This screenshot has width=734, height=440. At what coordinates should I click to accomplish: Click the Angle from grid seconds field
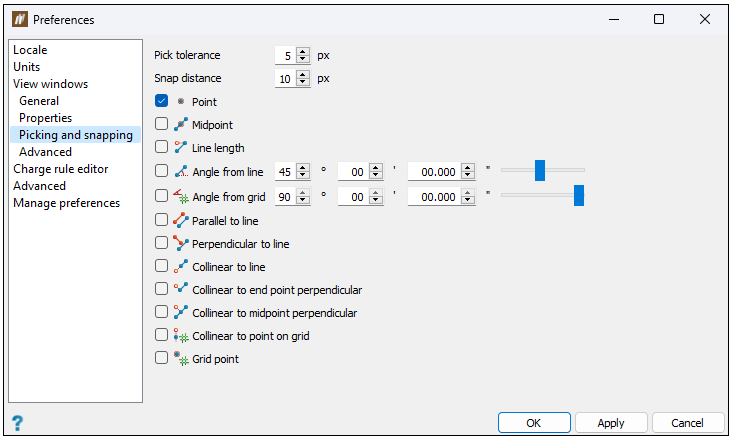435,197
